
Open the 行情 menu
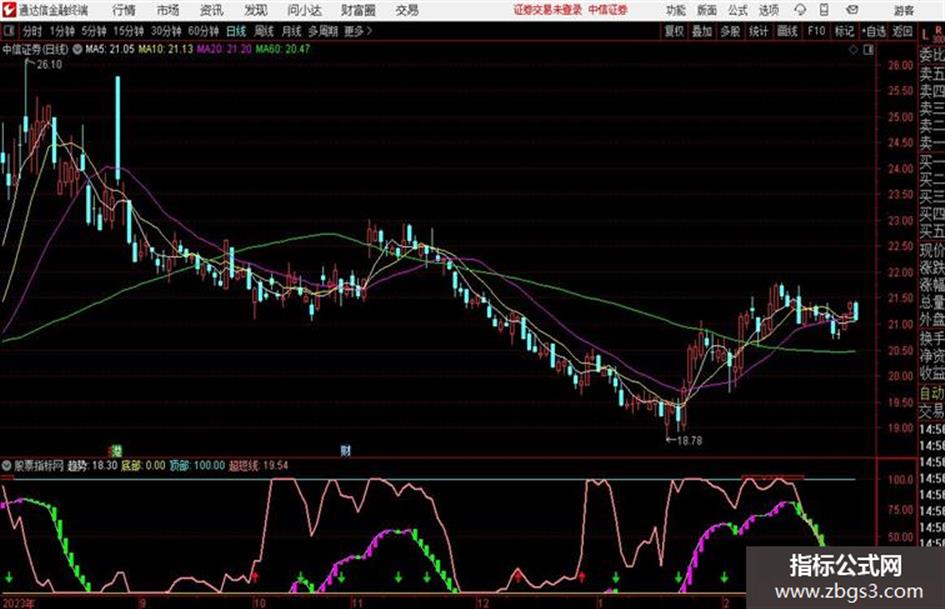coord(124,10)
